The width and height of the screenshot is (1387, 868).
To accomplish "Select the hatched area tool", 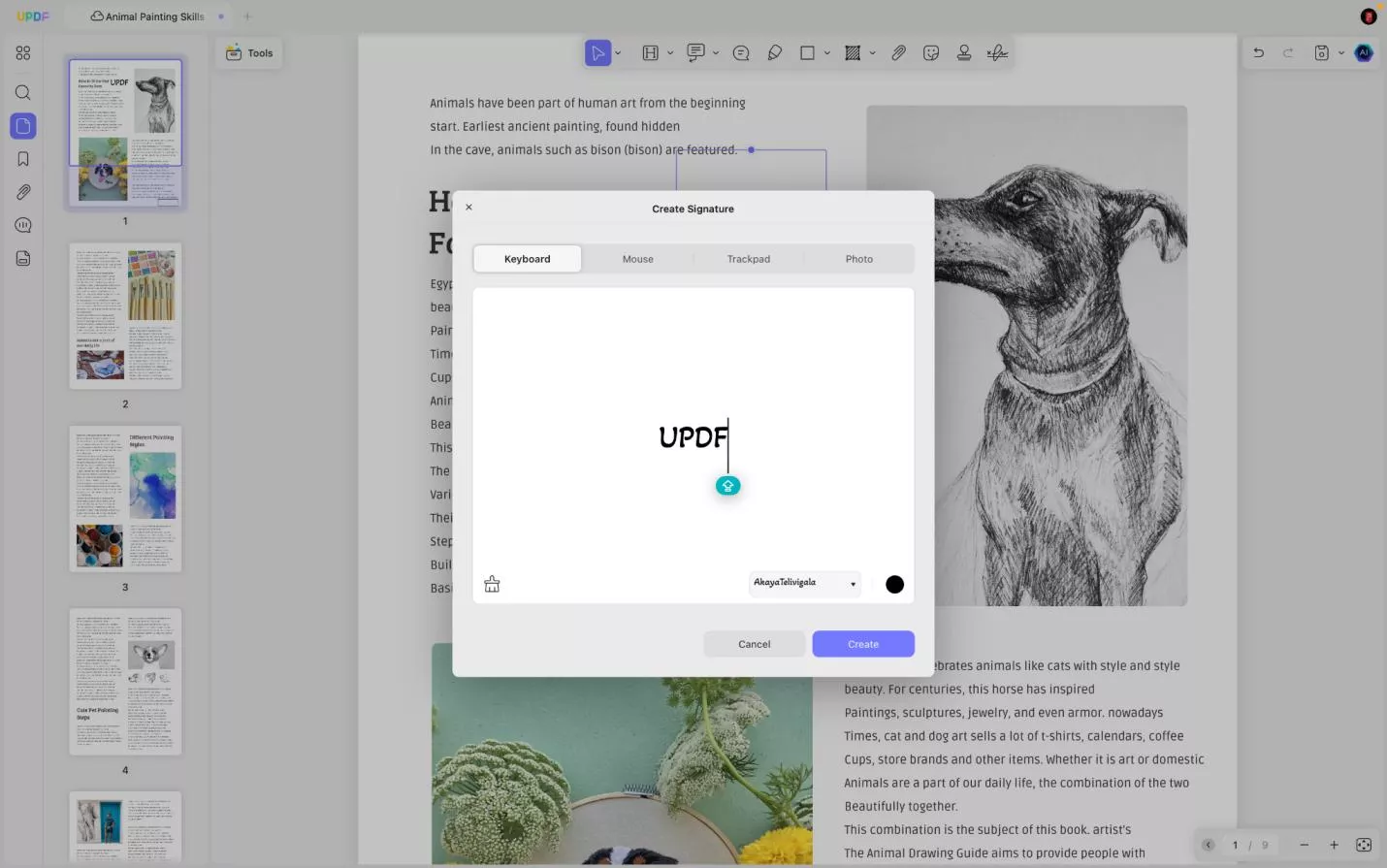I will click(x=853, y=53).
